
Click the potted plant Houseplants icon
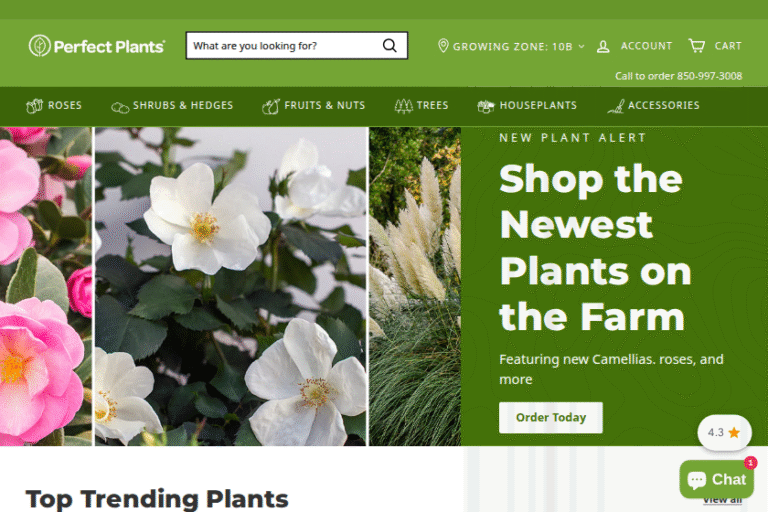pos(486,106)
